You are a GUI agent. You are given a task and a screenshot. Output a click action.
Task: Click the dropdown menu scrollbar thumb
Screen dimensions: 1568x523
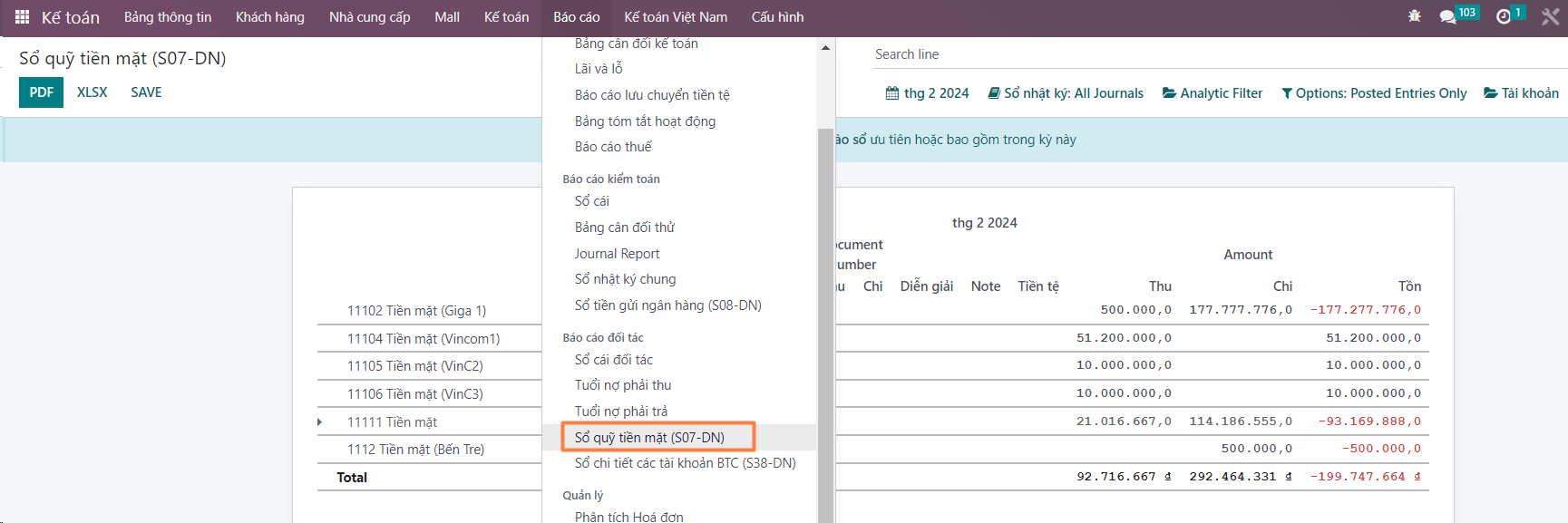[x=825, y=325]
